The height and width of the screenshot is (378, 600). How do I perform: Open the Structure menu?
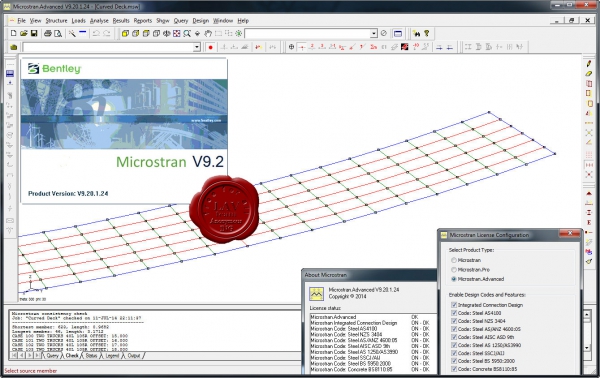click(x=56, y=21)
